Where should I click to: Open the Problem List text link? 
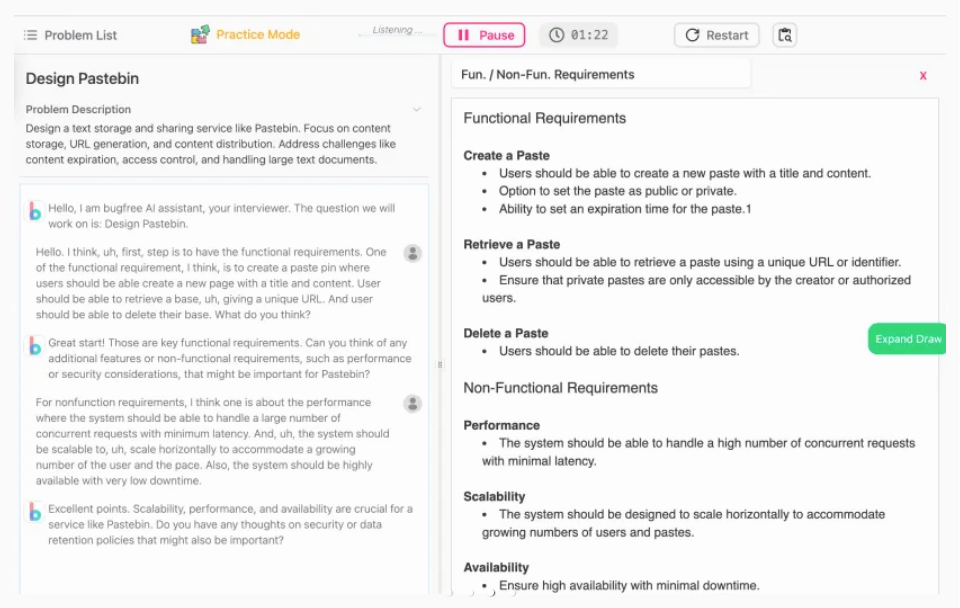pyautogui.click(x=80, y=35)
